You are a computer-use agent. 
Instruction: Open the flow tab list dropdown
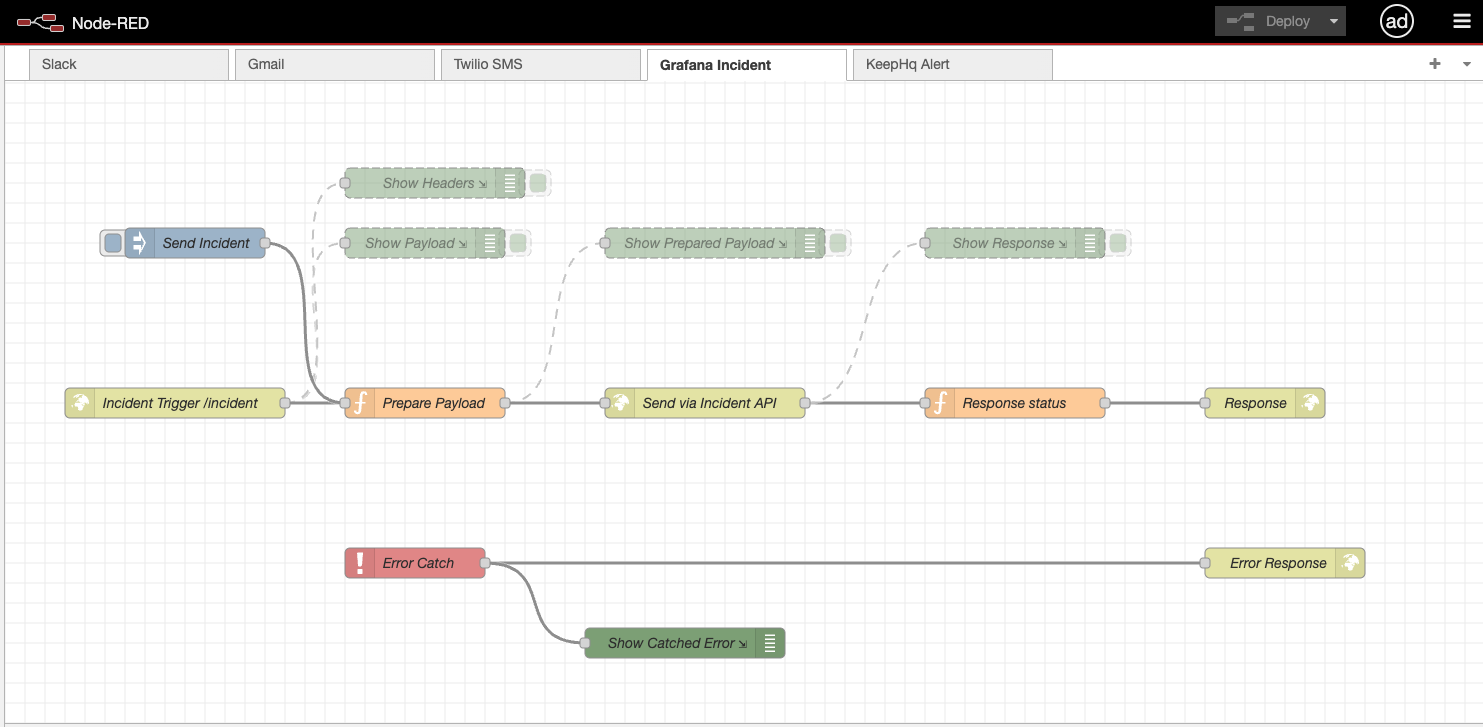tap(1467, 64)
